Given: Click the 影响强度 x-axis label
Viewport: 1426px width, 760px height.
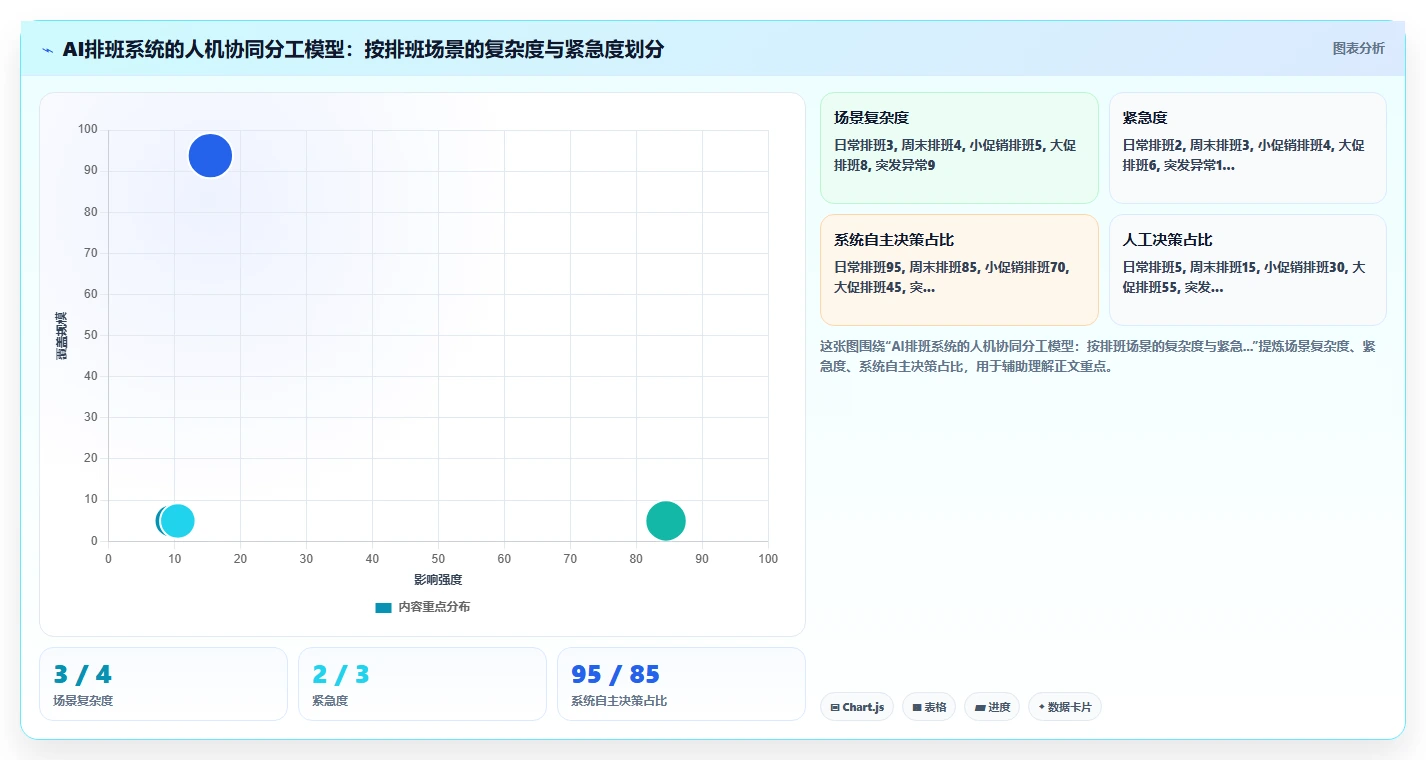Looking at the screenshot, I should pos(438,579).
